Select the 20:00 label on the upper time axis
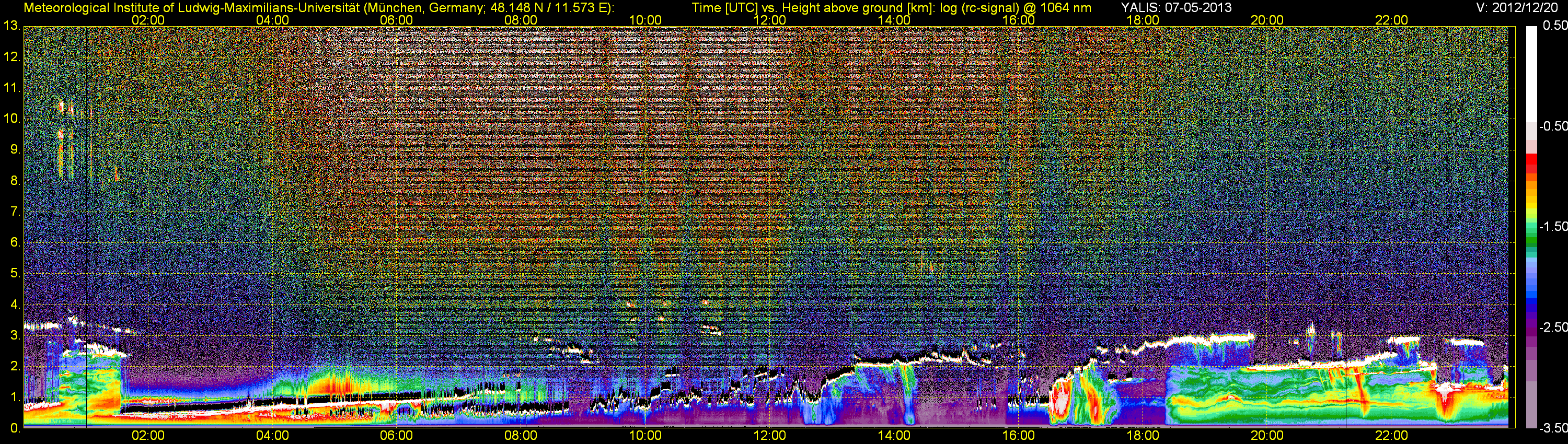 pos(1267,20)
